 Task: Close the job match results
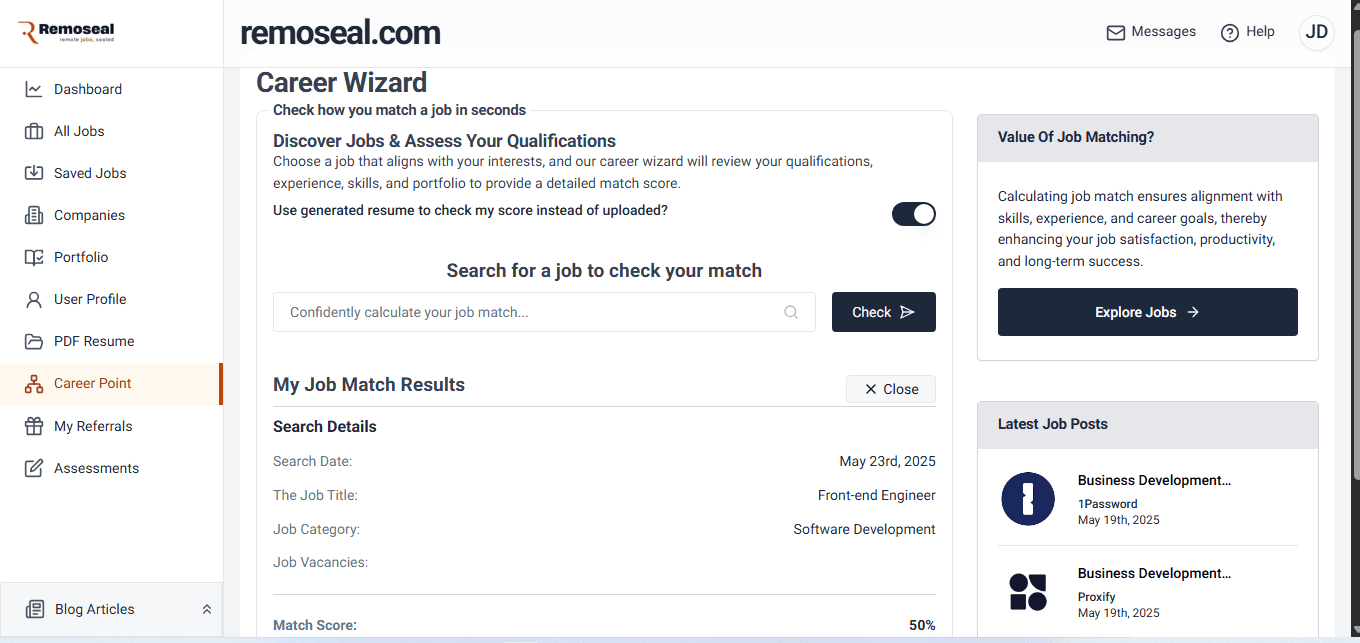[x=890, y=389]
